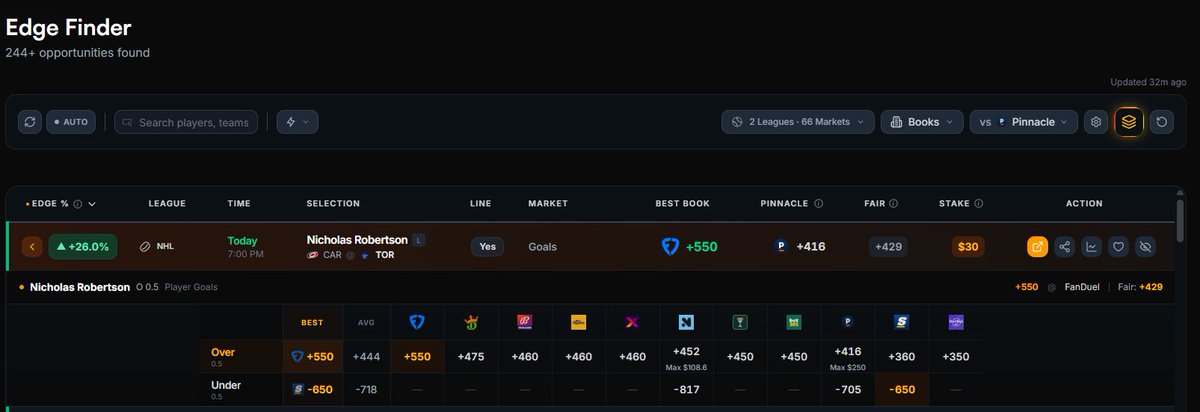Click the Over +475 DraftKings odds

click(471, 356)
